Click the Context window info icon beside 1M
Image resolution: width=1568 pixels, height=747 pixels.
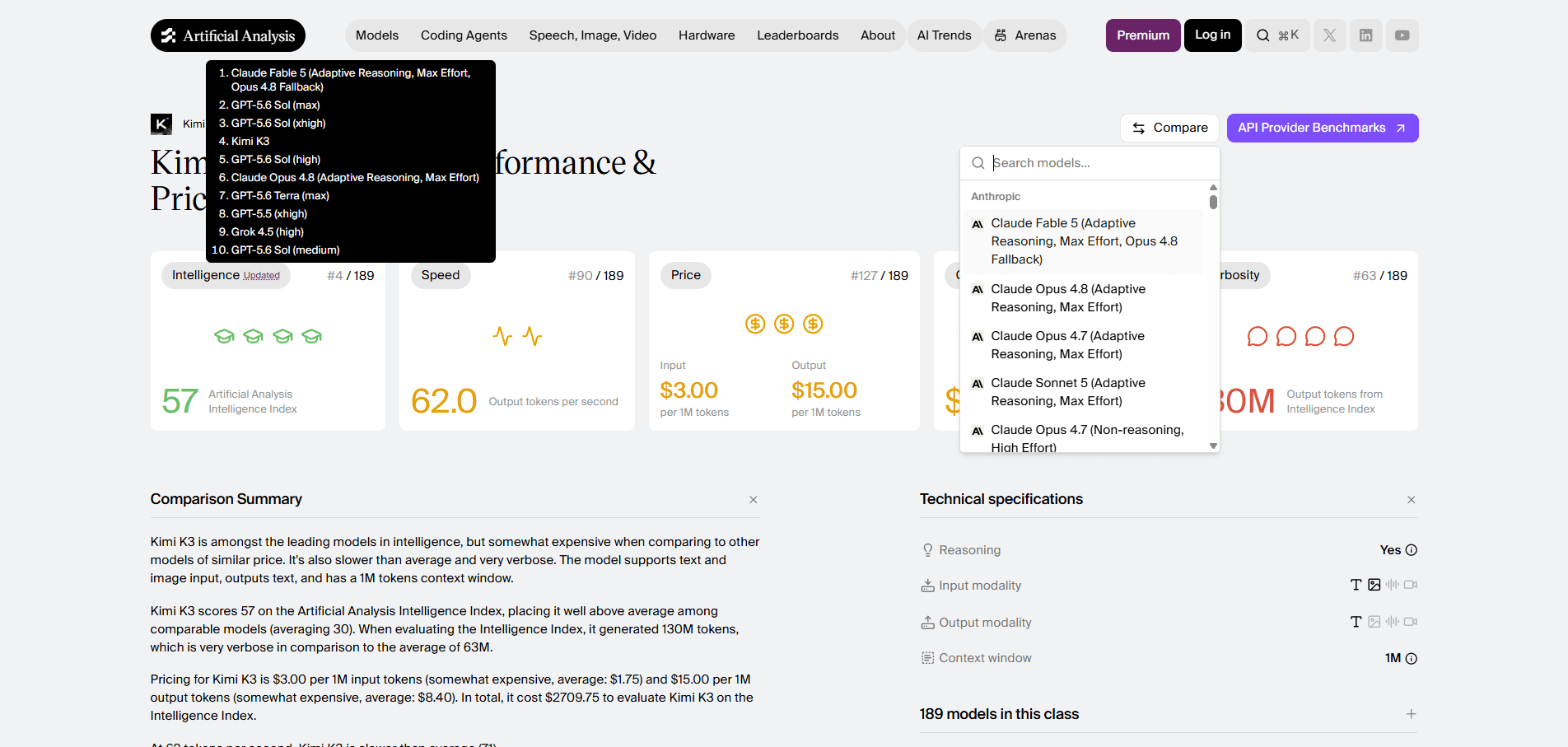pos(1411,658)
